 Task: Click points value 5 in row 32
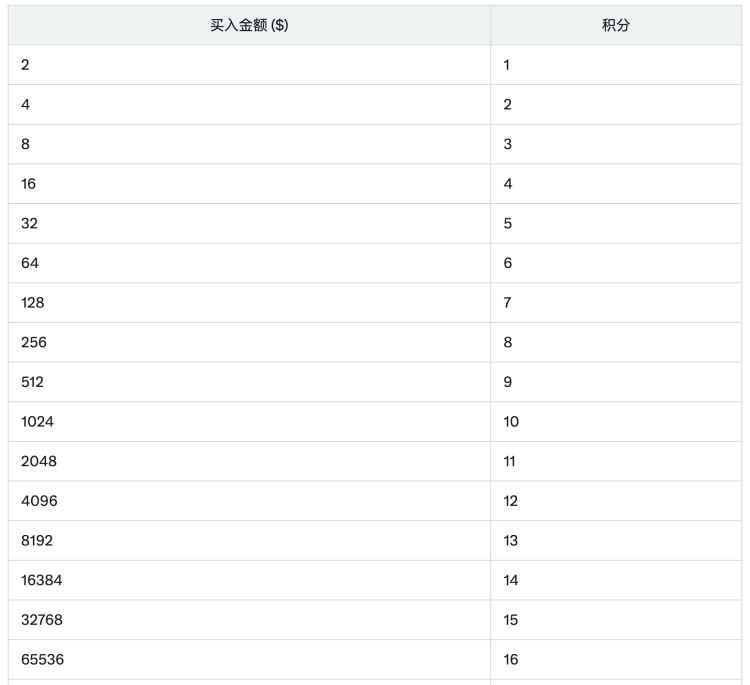coord(616,224)
